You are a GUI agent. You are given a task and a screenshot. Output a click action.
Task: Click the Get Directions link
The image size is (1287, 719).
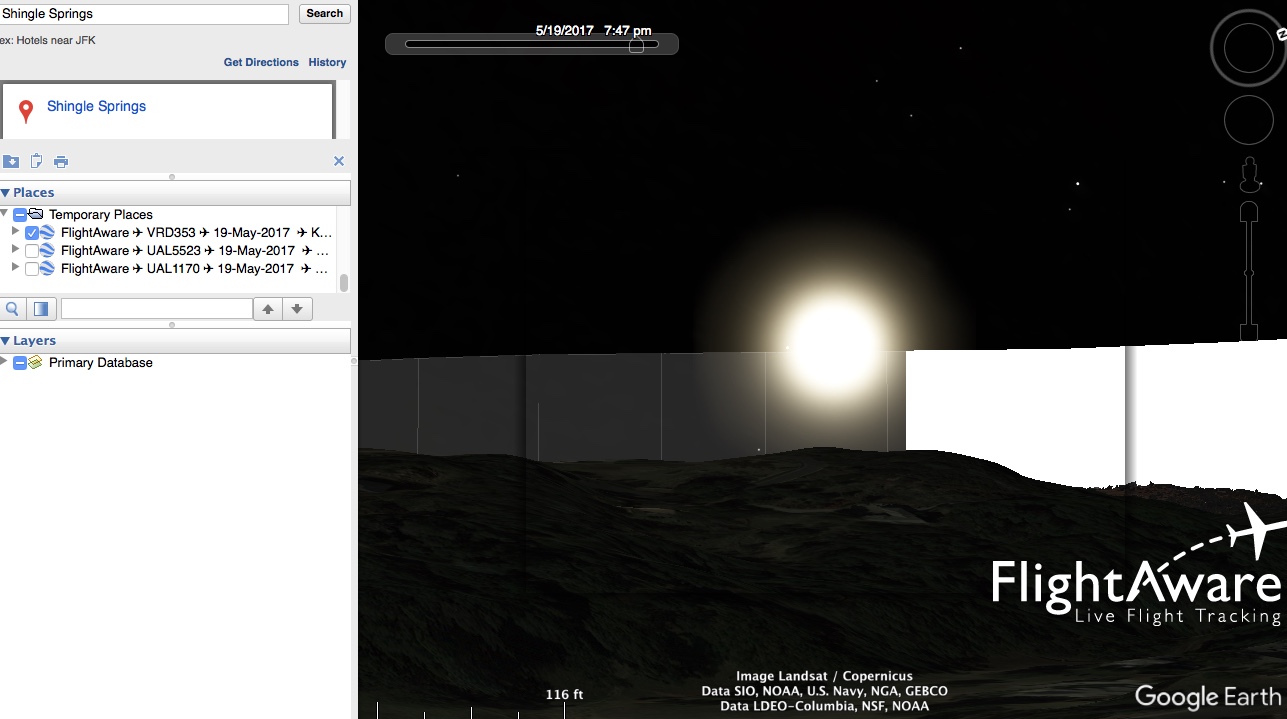(x=261, y=62)
